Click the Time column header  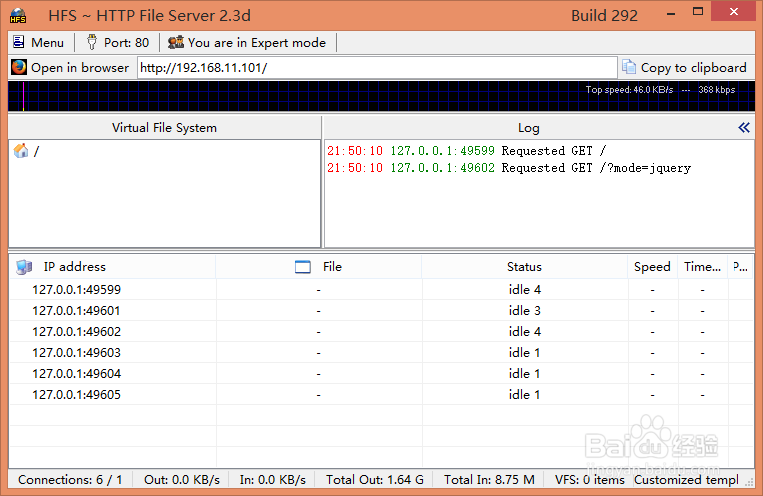coord(703,267)
